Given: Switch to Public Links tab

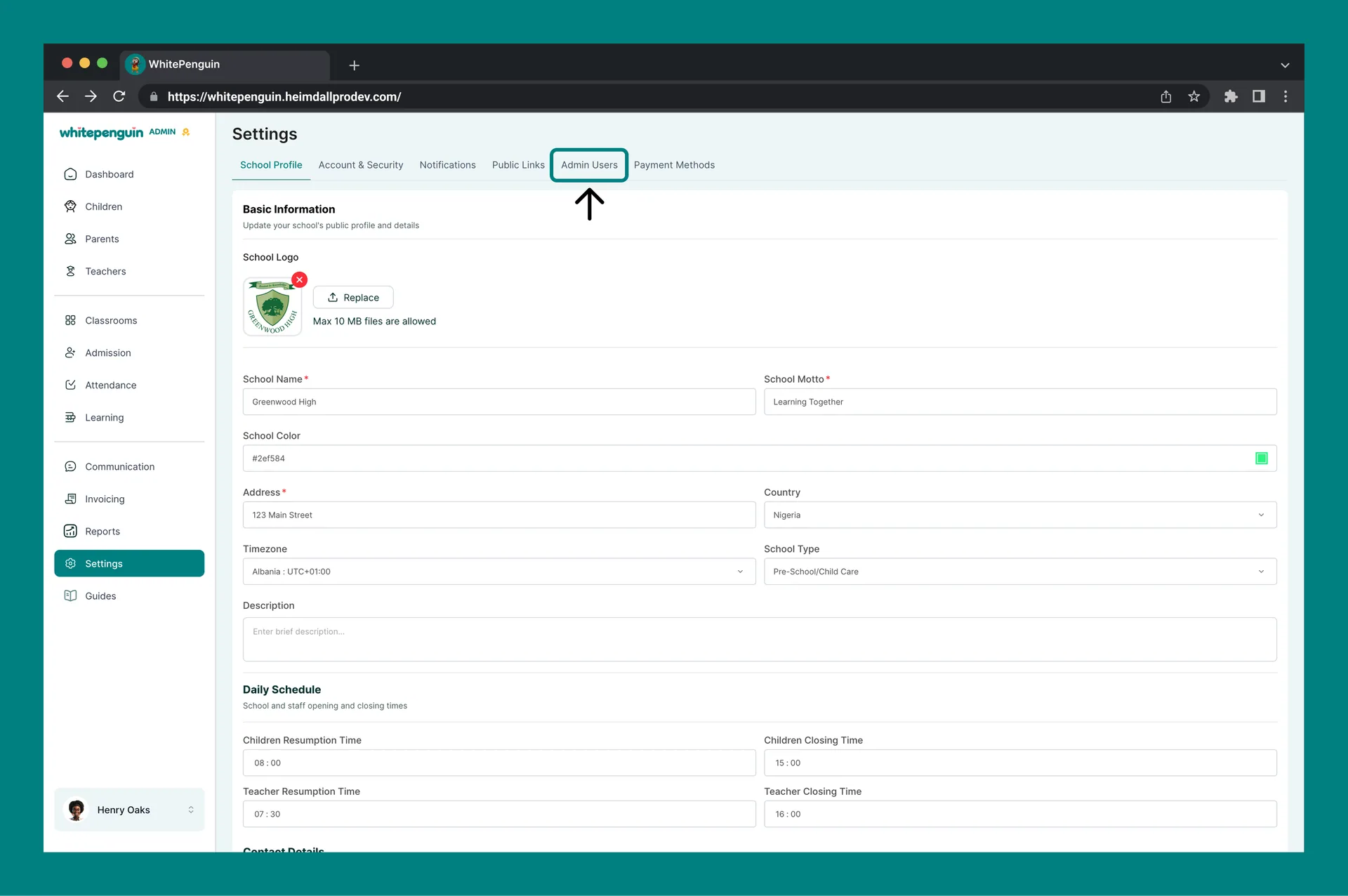Looking at the screenshot, I should [518, 165].
